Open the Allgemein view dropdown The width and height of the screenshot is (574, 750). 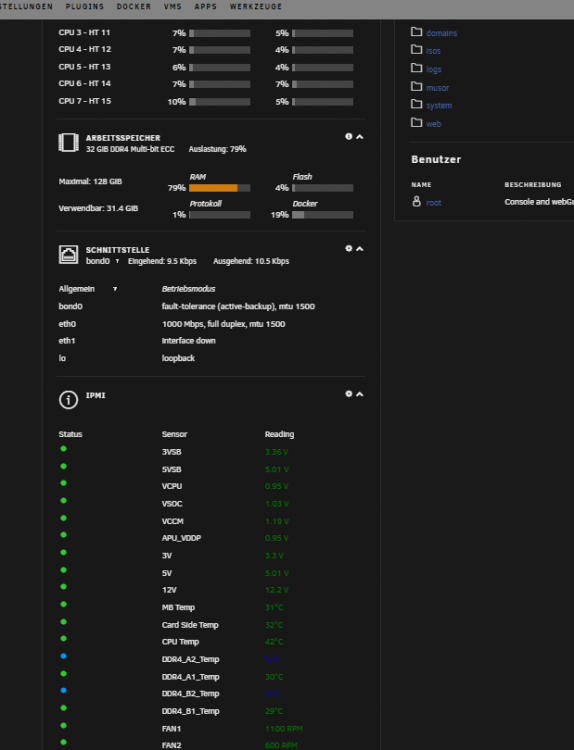coord(88,289)
